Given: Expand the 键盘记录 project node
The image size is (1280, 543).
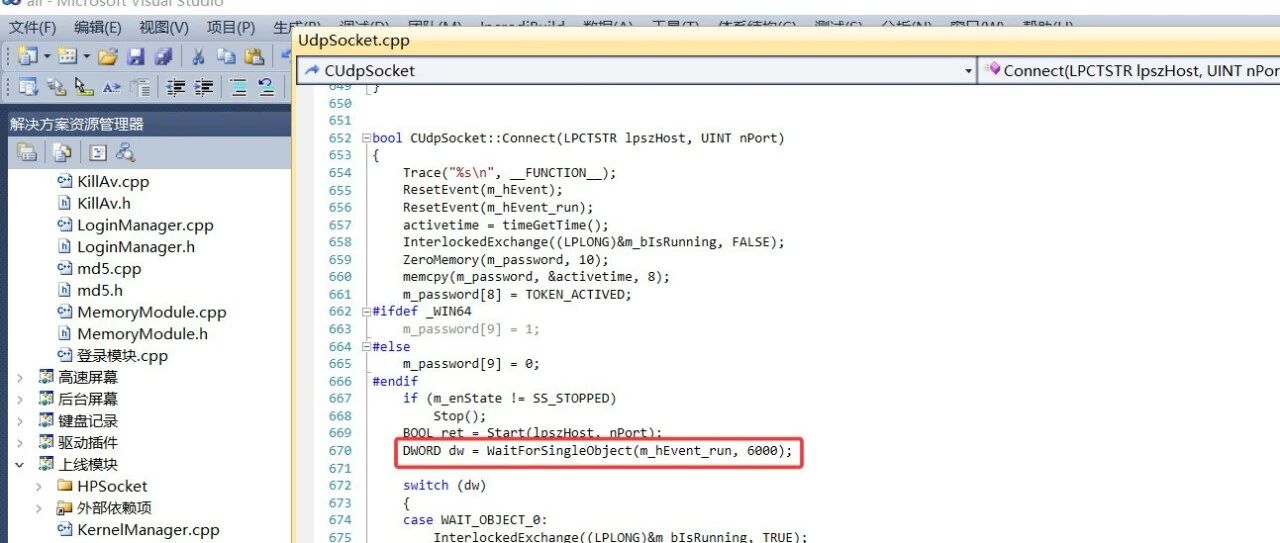Looking at the screenshot, I should coord(19,421).
